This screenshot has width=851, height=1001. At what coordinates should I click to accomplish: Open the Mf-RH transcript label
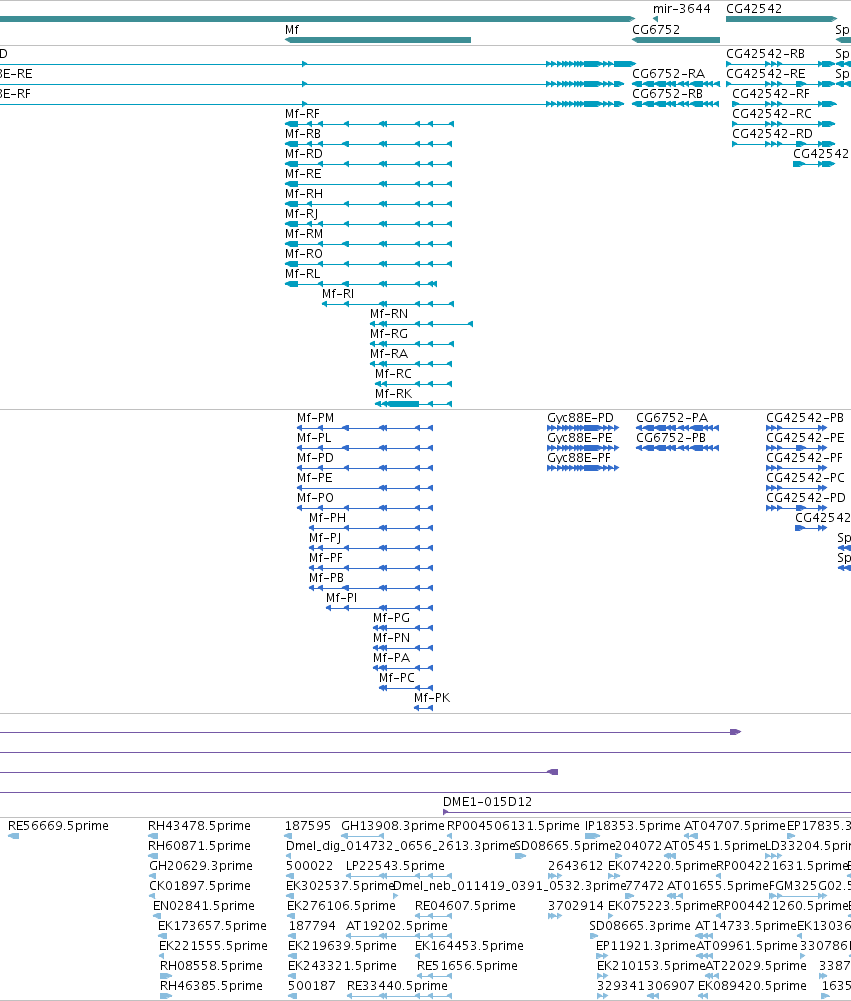coord(303,194)
